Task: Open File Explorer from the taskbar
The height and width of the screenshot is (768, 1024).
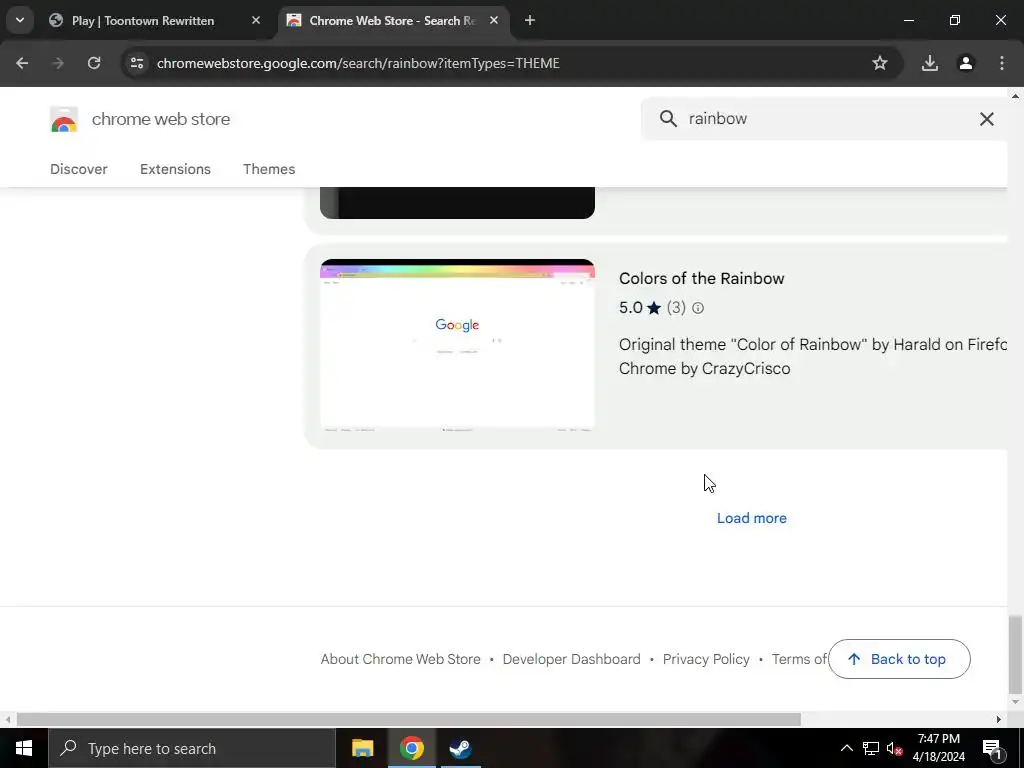Action: pos(362,748)
